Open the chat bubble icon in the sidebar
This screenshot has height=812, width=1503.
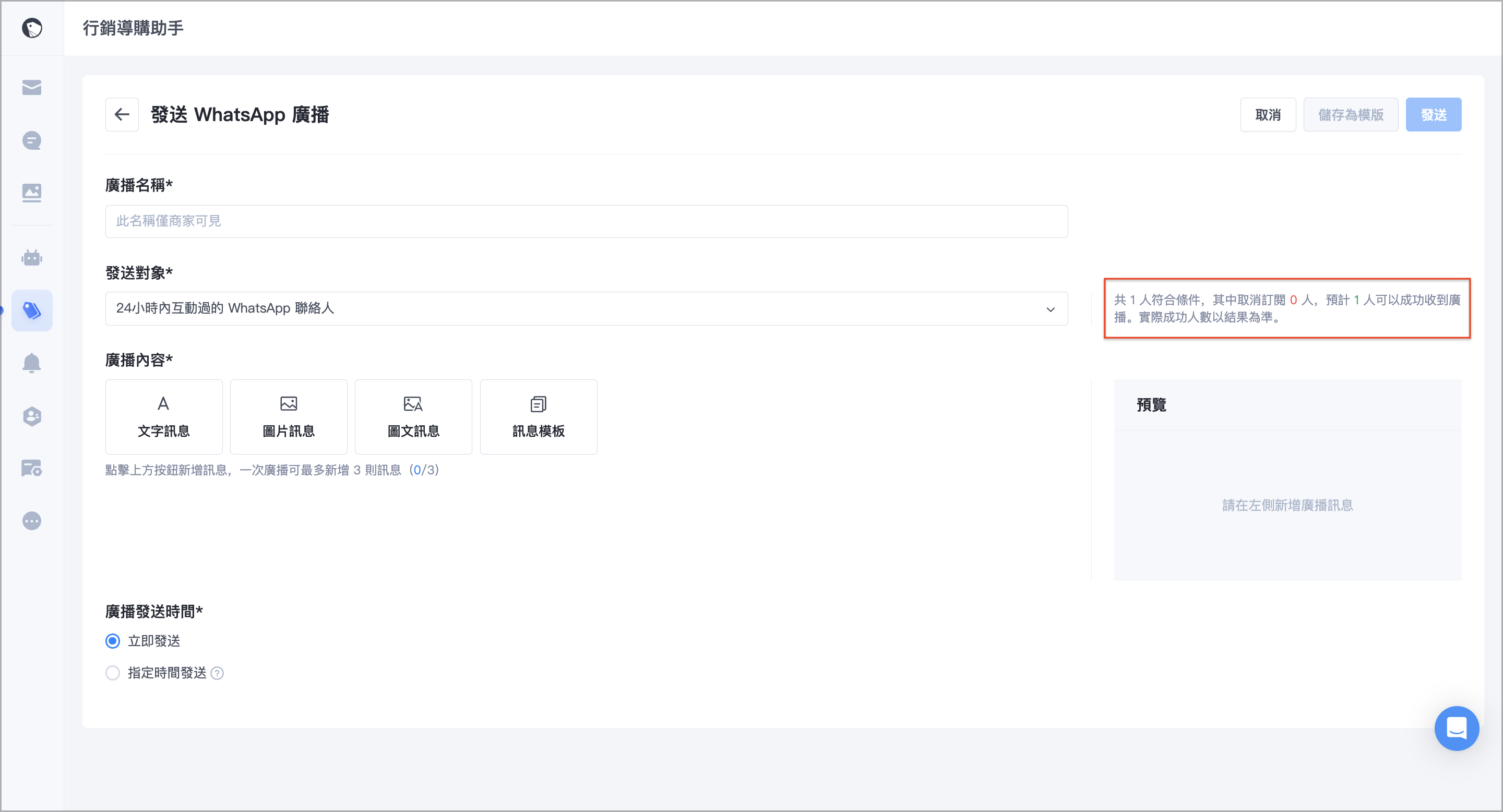[32, 140]
